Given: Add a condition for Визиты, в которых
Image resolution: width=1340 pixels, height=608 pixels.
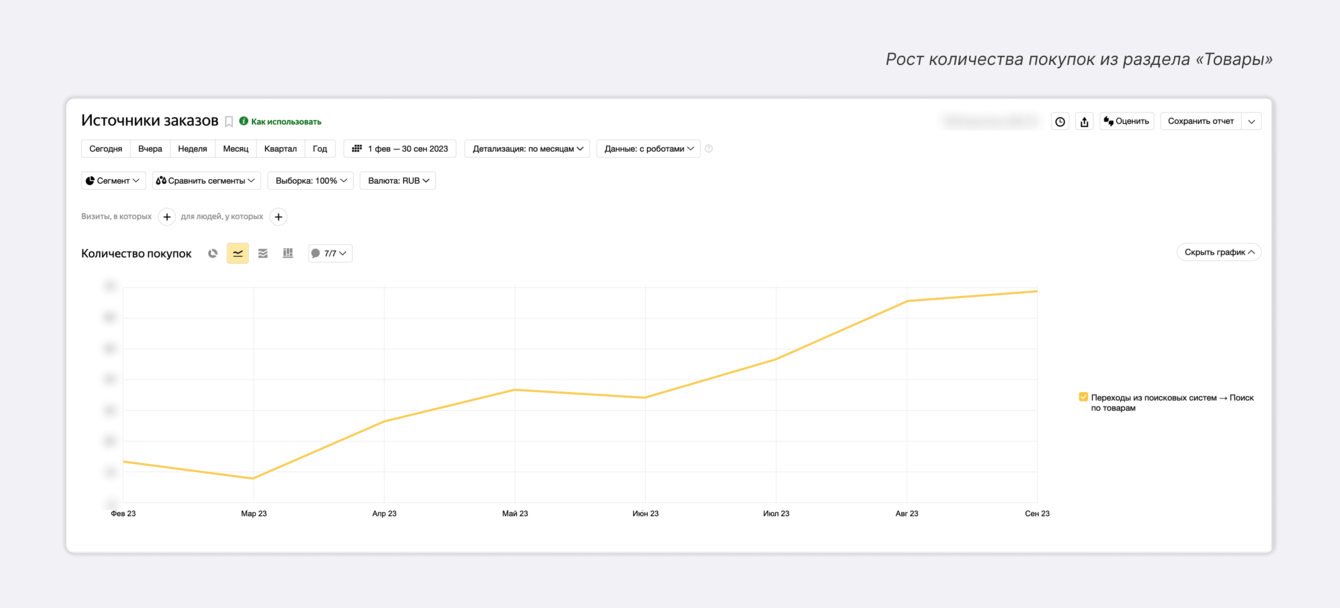Looking at the screenshot, I should 167,217.
